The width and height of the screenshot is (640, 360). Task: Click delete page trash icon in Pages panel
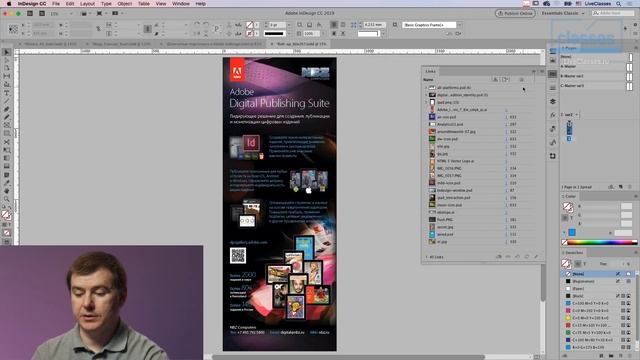630,187
